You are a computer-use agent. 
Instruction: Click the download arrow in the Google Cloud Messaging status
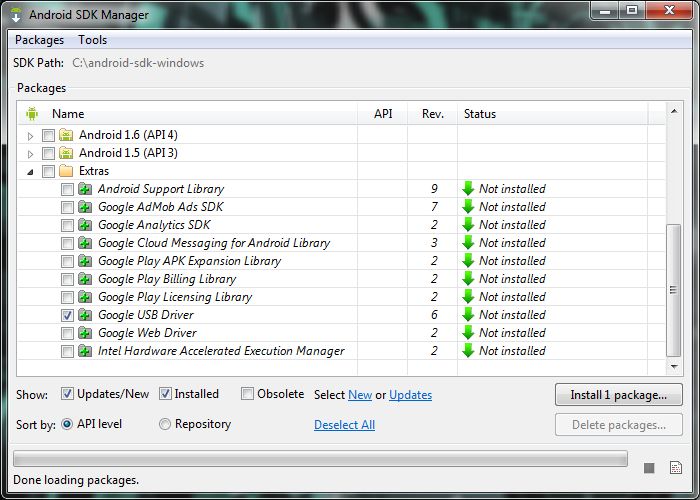tap(468, 243)
